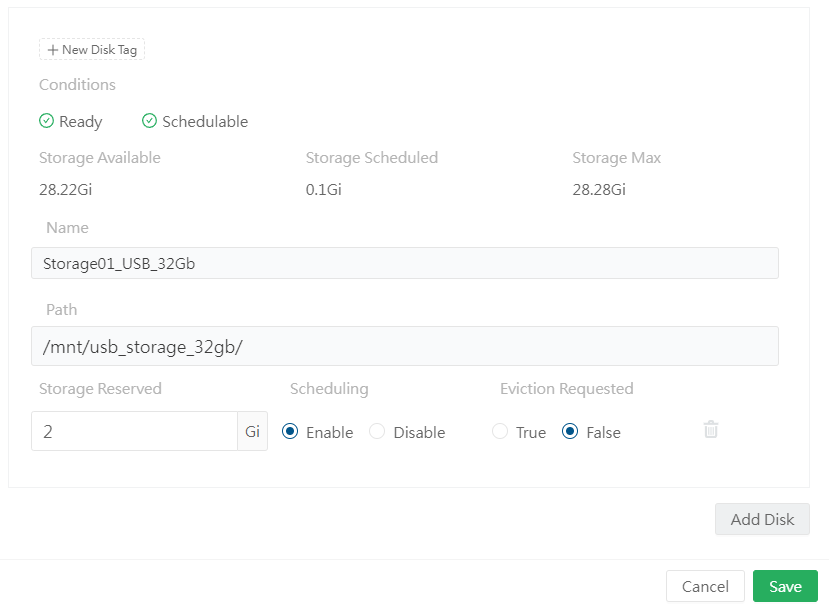Click the Eviction Requested label
829x610 pixels.
coord(566,389)
